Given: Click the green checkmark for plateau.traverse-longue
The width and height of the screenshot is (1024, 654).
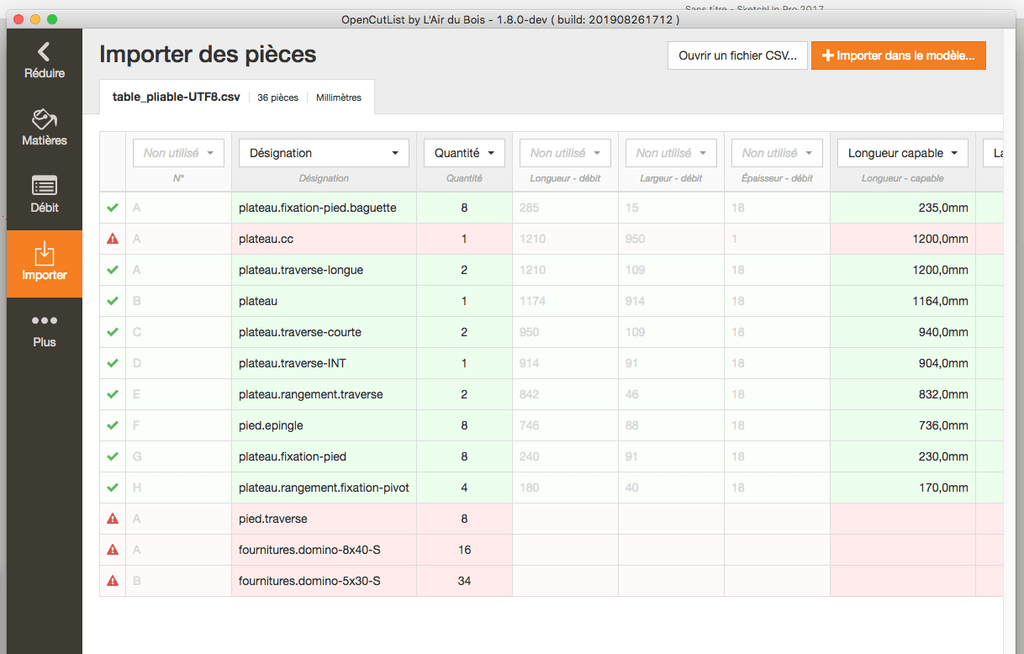Looking at the screenshot, I should [x=112, y=270].
